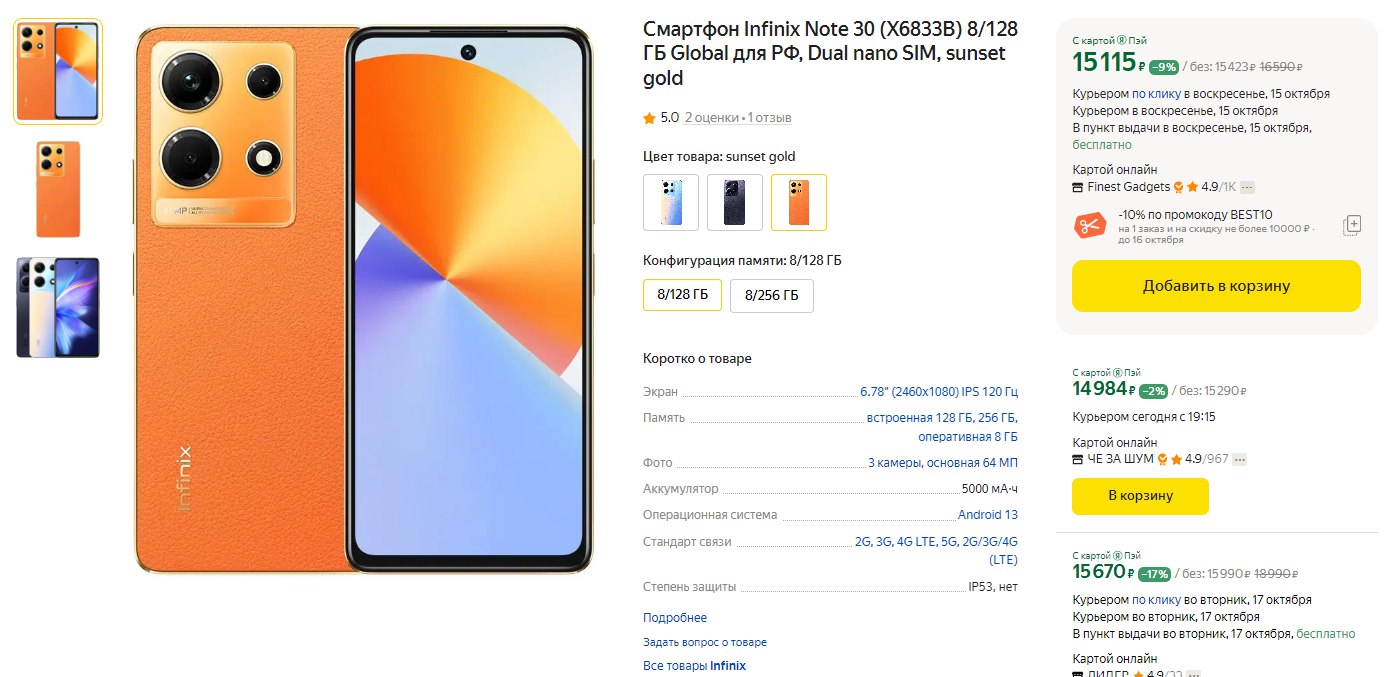The width and height of the screenshot is (1390, 677).
Task: Select 8/256 ГБ memory configuration
Action: (772, 295)
